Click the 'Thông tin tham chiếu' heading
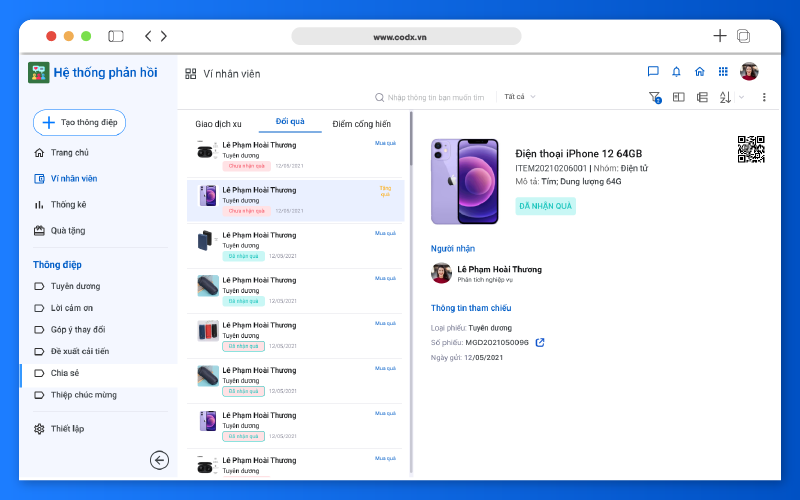This screenshot has height=500, width=800. [471, 308]
